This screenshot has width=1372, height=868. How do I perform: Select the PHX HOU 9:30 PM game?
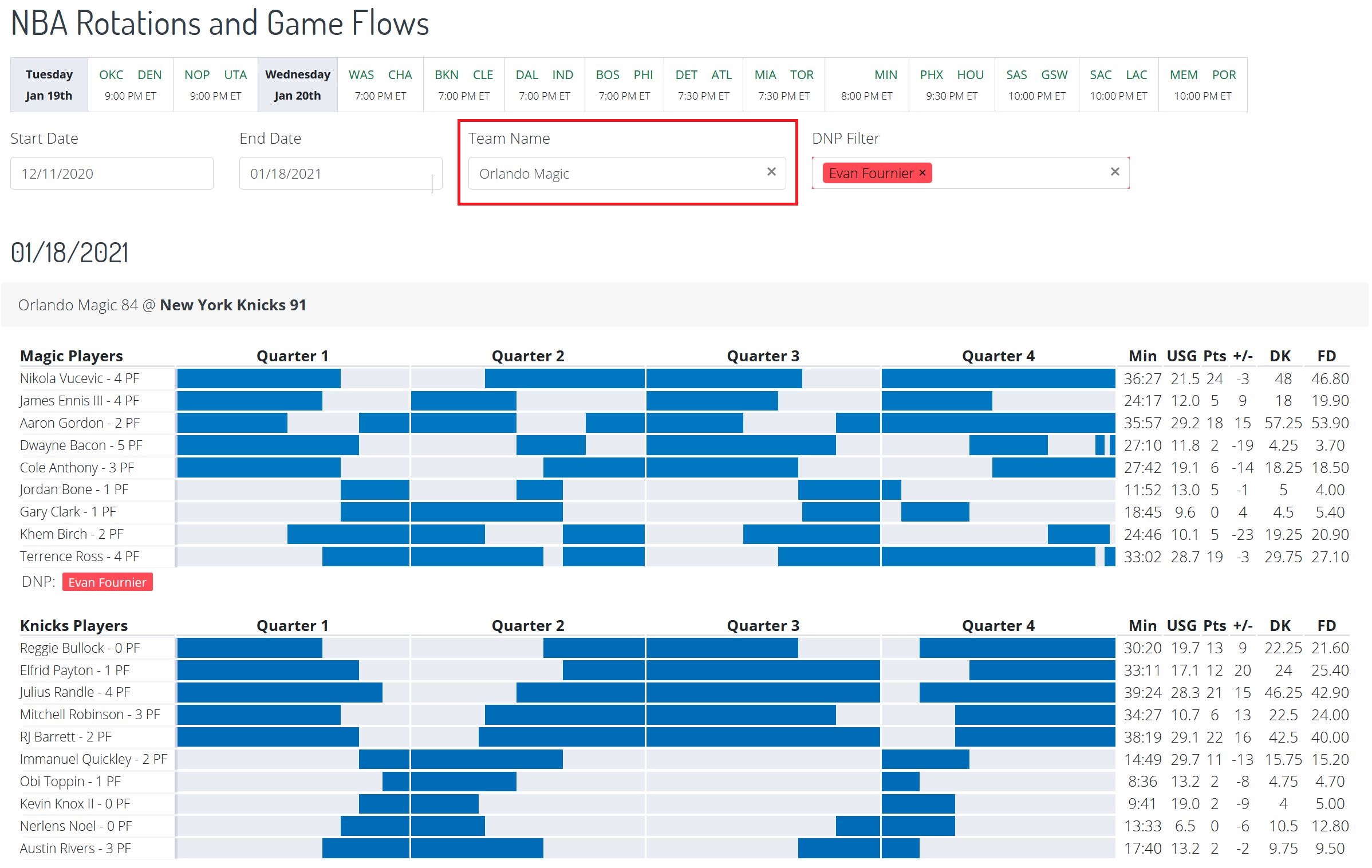click(x=952, y=85)
